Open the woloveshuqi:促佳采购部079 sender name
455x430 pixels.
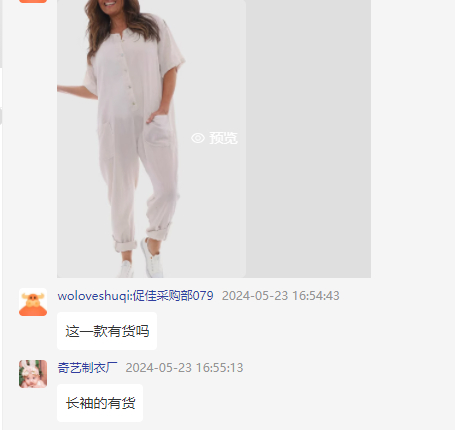coord(135,296)
